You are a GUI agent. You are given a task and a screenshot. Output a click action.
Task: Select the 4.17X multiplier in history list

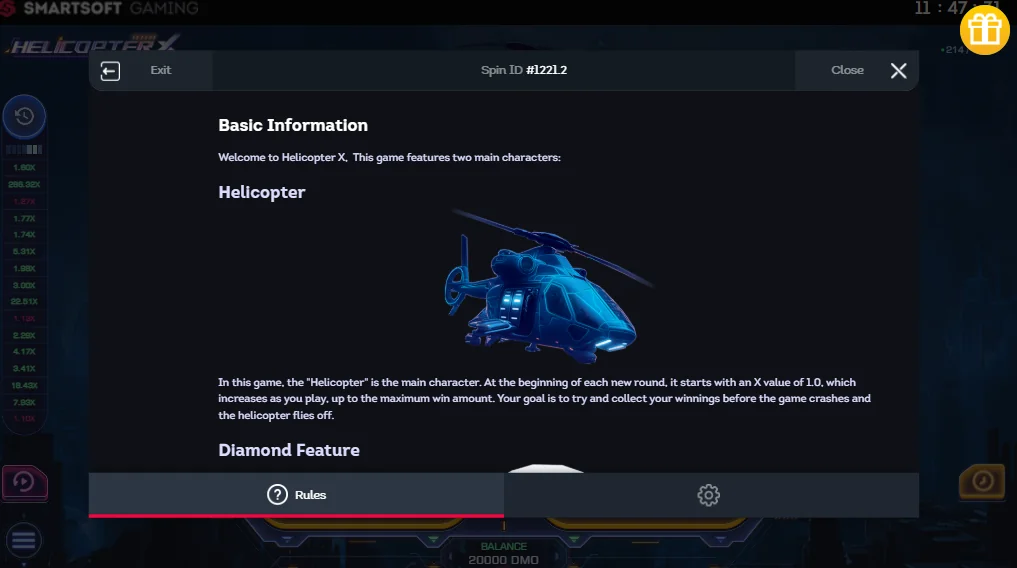24,351
